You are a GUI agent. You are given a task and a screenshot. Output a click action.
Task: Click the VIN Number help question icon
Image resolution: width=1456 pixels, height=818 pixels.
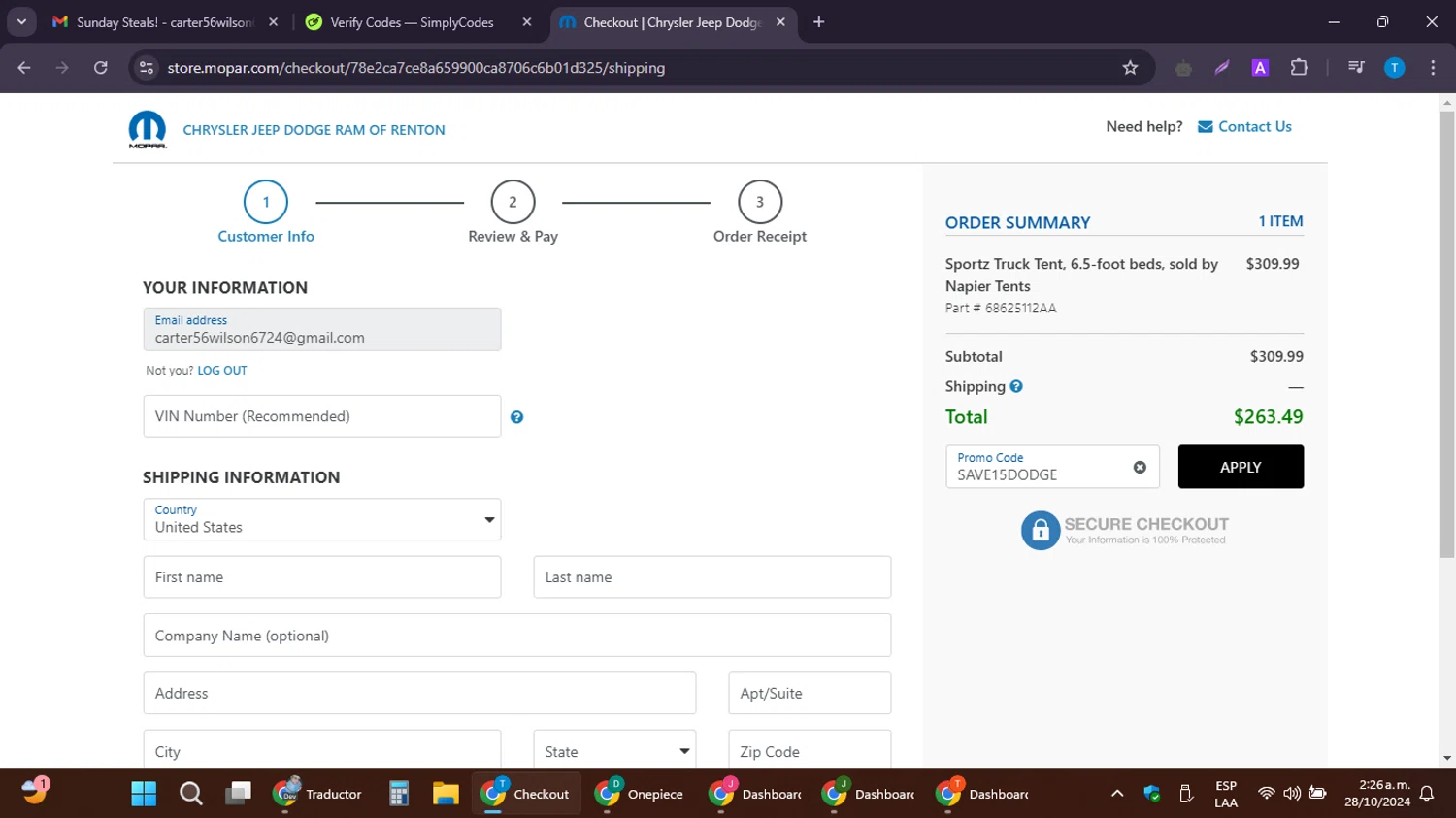[x=516, y=417]
